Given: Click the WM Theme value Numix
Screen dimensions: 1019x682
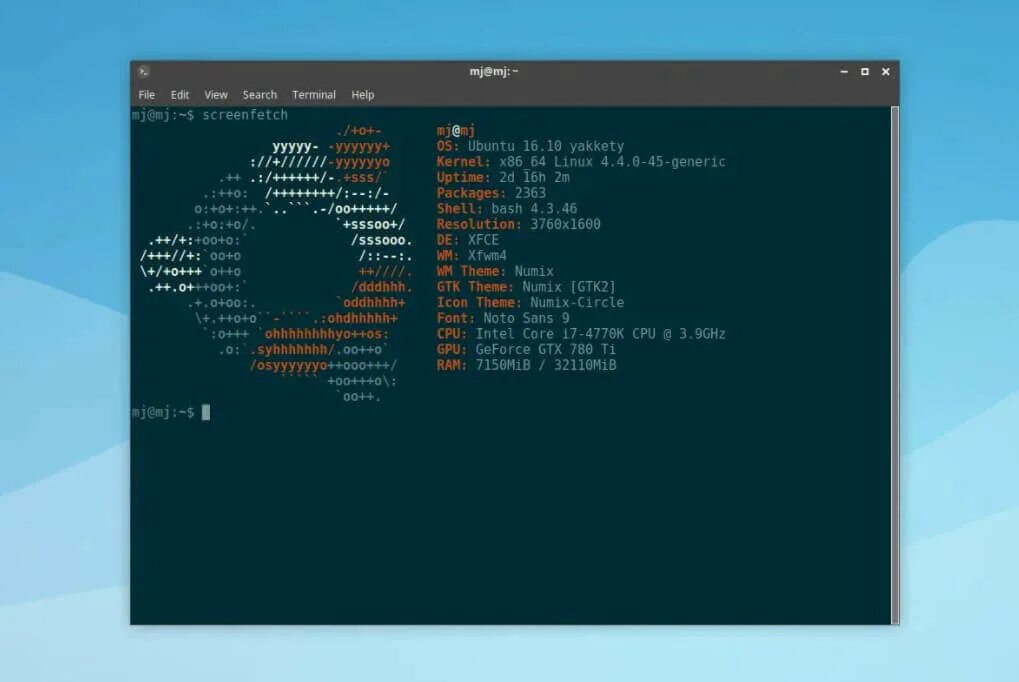Looking at the screenshot, I should [x=534, y=271].
